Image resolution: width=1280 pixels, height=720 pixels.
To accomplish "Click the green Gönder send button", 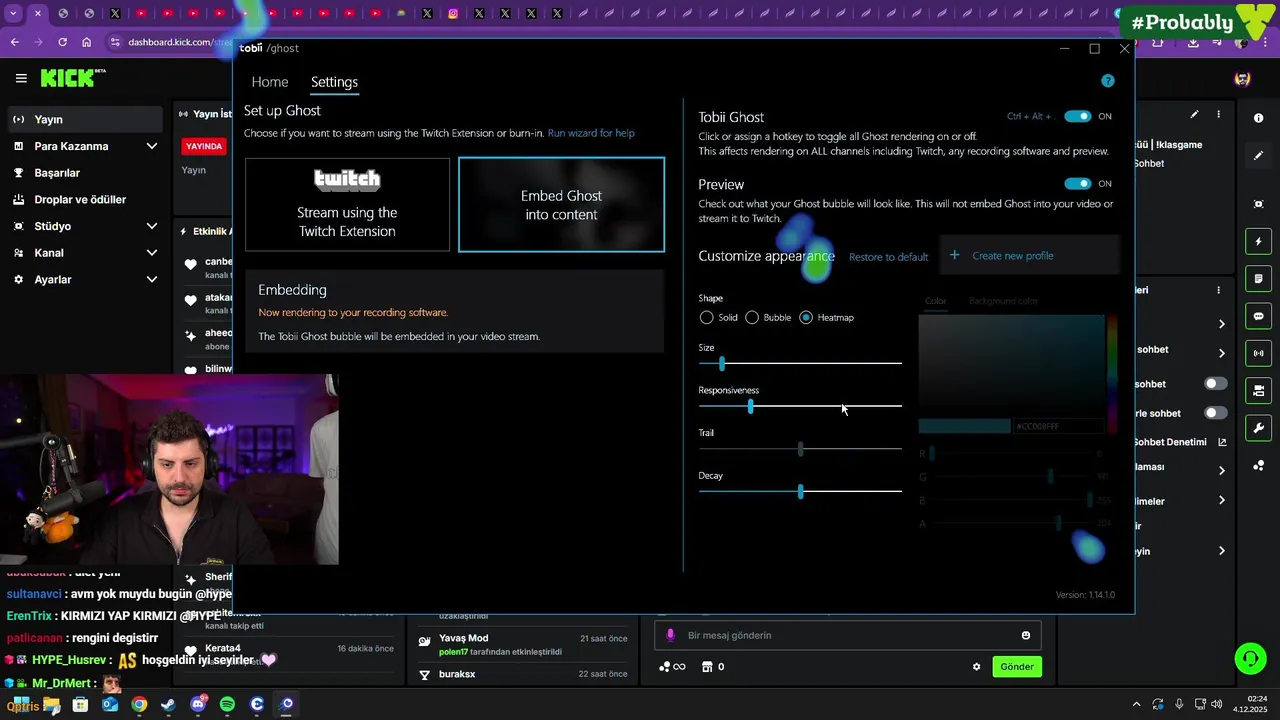I will coord(1017,667).
